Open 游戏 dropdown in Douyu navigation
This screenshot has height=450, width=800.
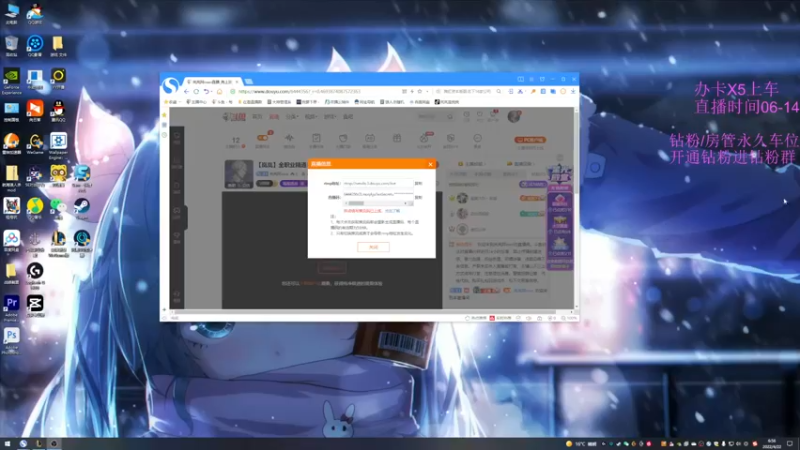(330, 117)
